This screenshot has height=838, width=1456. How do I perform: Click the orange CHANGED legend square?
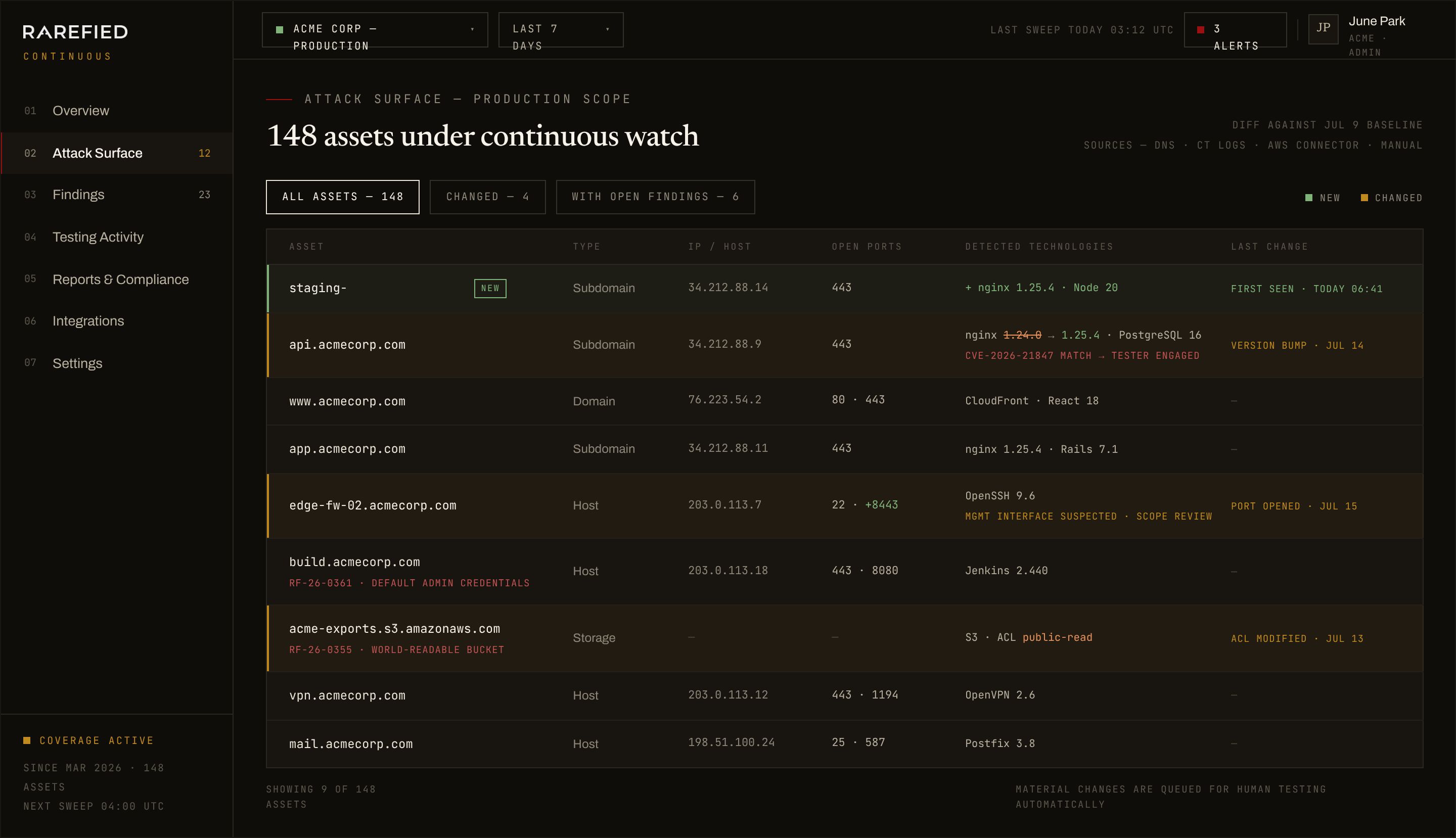click(1364, 198)
